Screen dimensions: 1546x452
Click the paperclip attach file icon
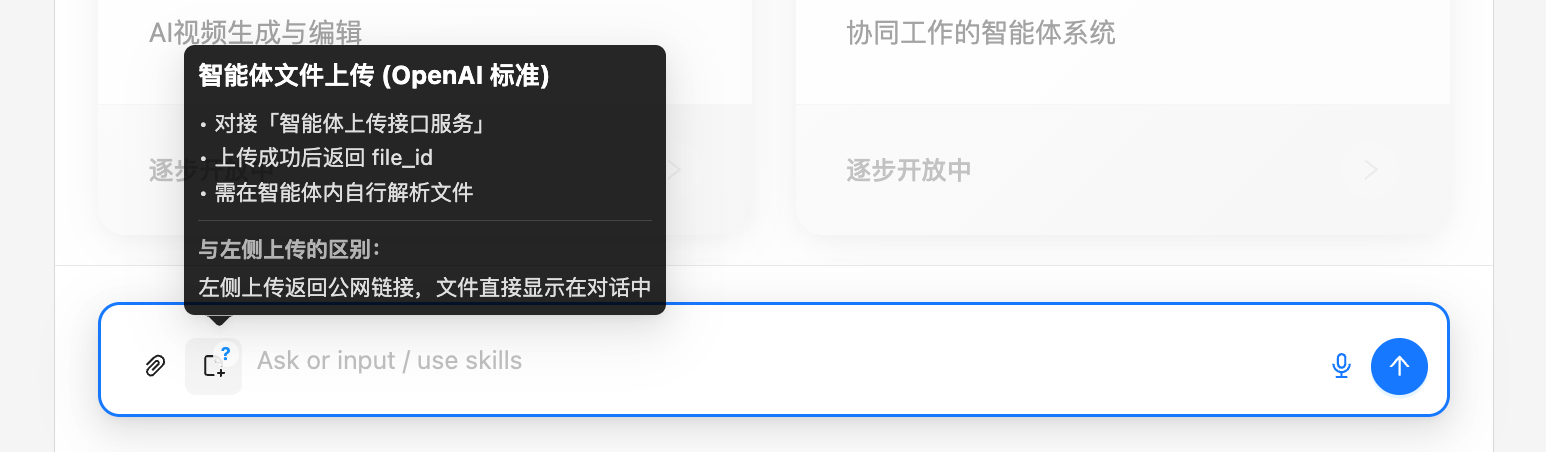(154, 366)
